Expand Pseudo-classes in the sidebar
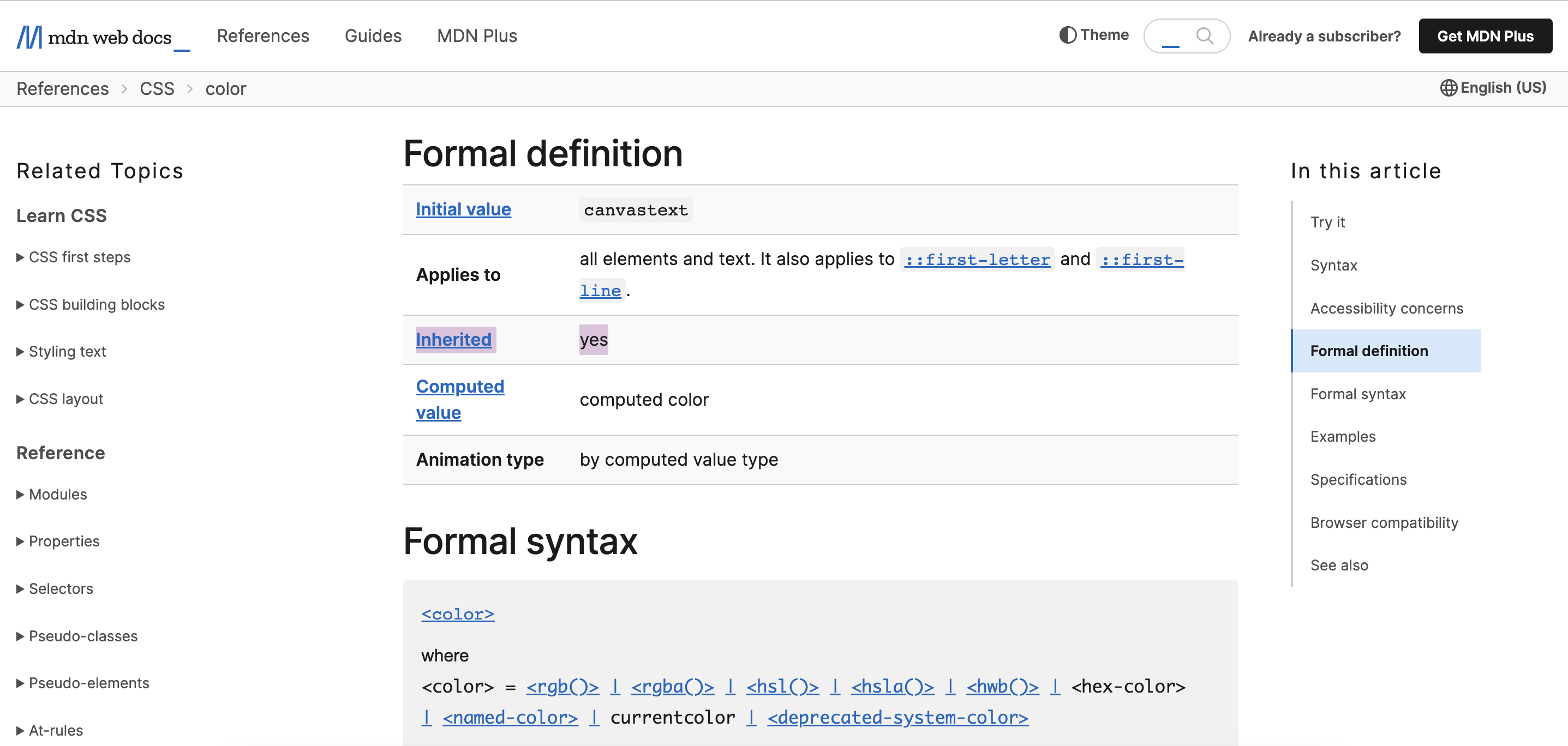The width and height of the screenshot is (1568, 746). (77, 636)
